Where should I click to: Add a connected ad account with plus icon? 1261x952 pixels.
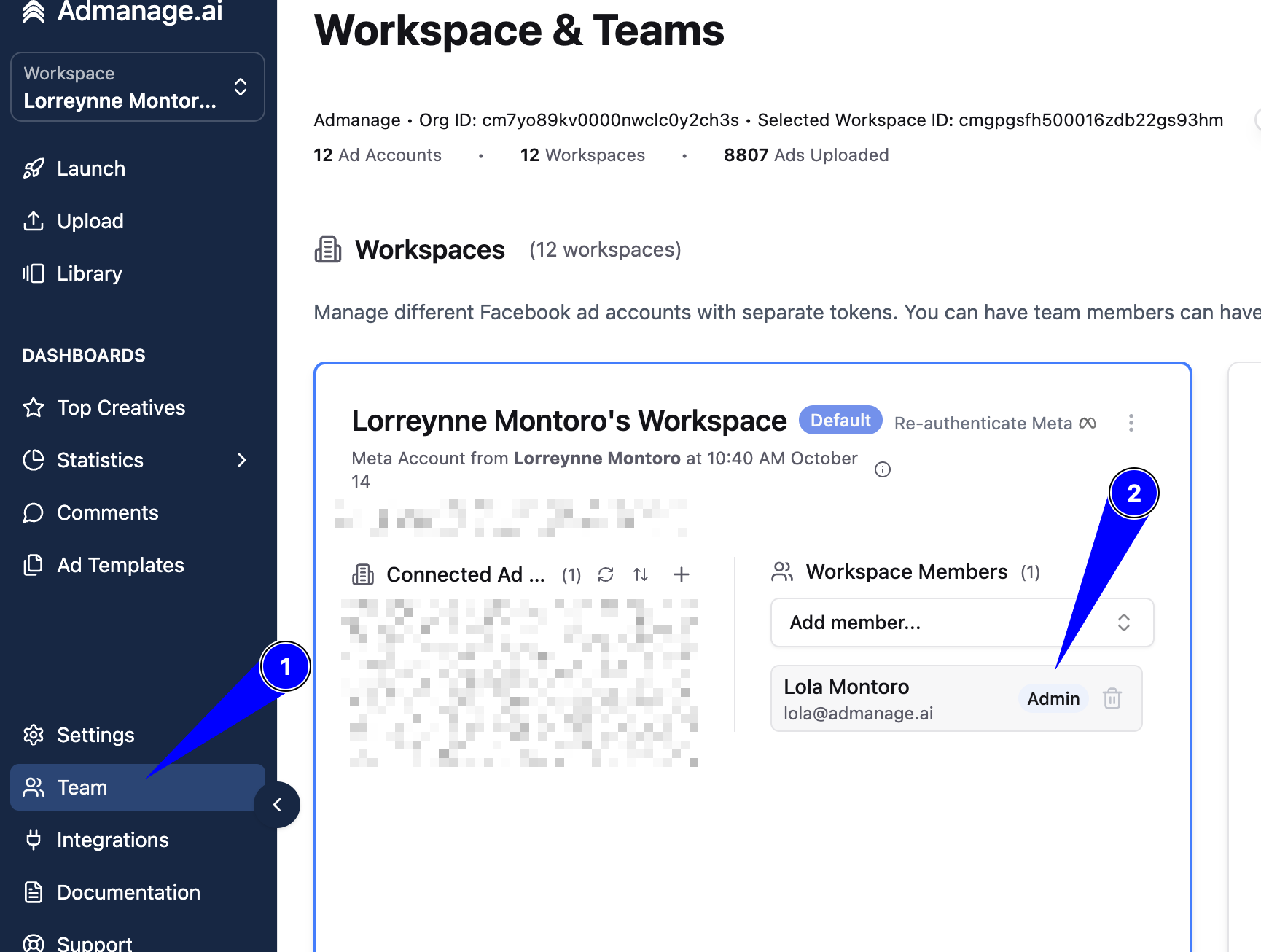click(682, 574)
